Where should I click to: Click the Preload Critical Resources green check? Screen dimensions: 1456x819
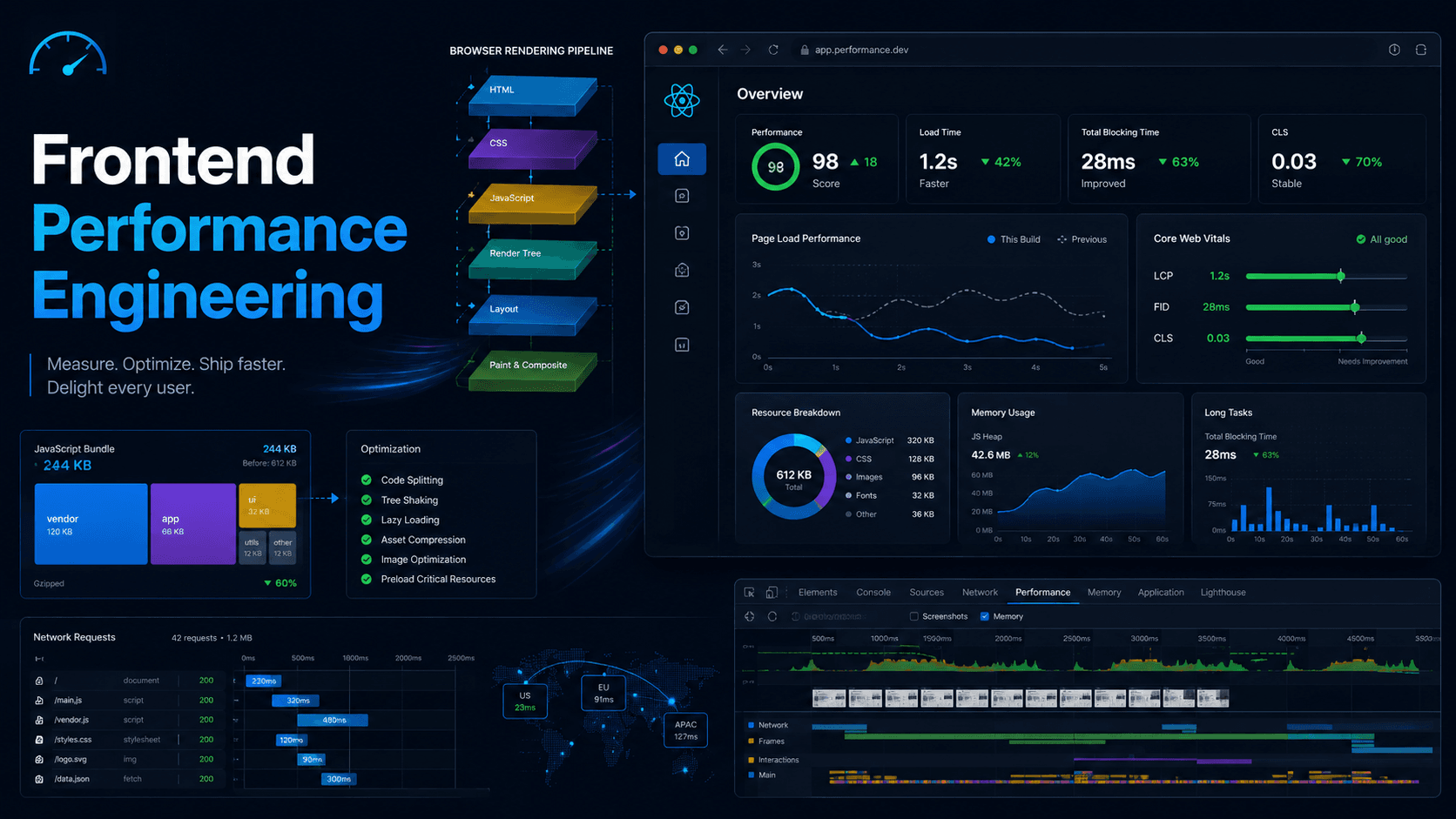[x=367, y=579]
